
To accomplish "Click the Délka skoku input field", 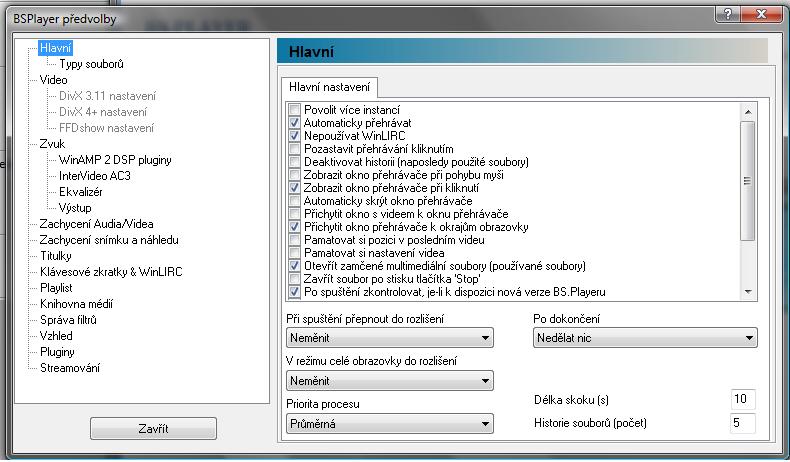I will click(x=743, y=399).
